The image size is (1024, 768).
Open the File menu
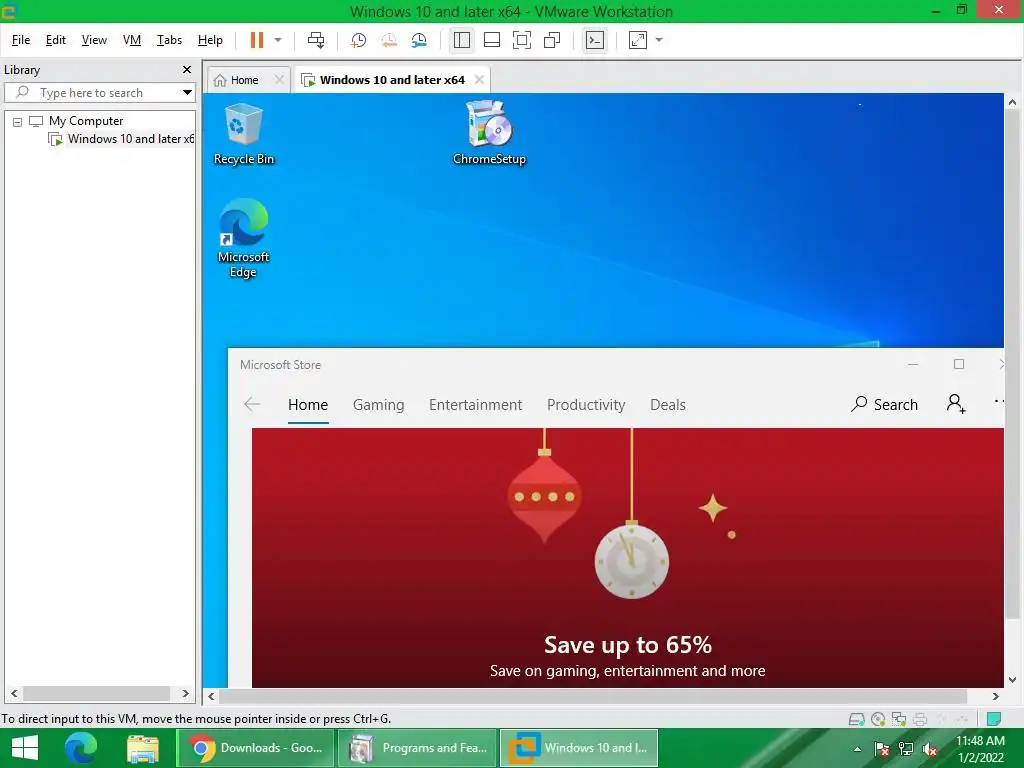21,40
